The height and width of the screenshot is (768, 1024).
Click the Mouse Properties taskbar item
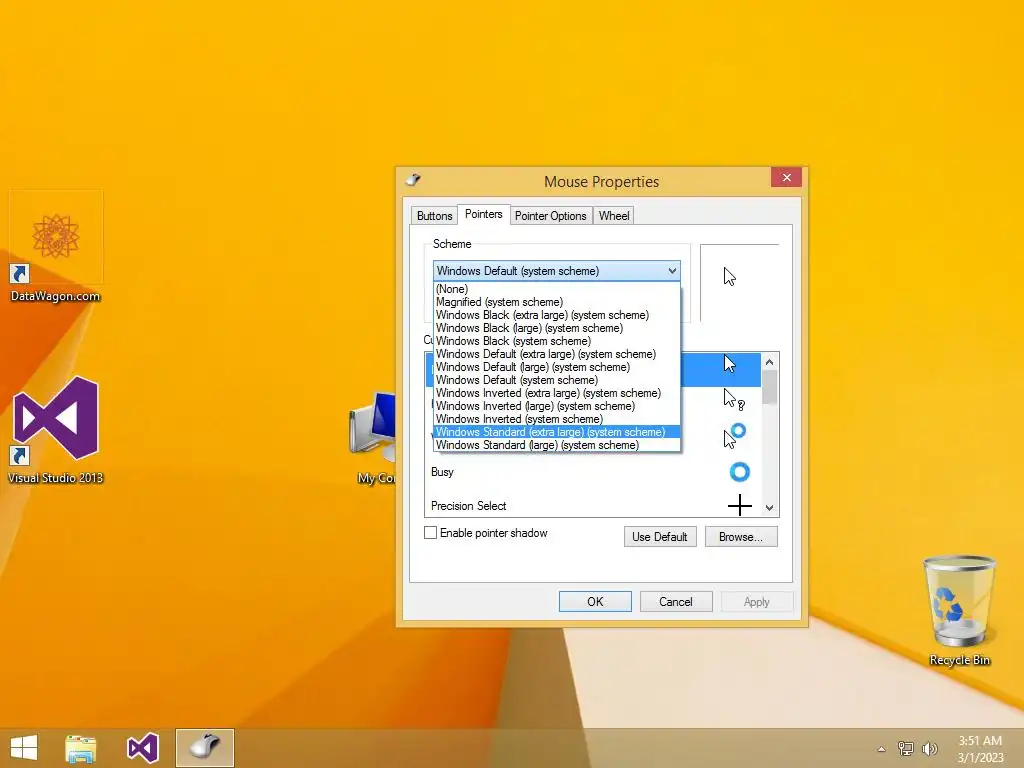(x=204, y=748)
